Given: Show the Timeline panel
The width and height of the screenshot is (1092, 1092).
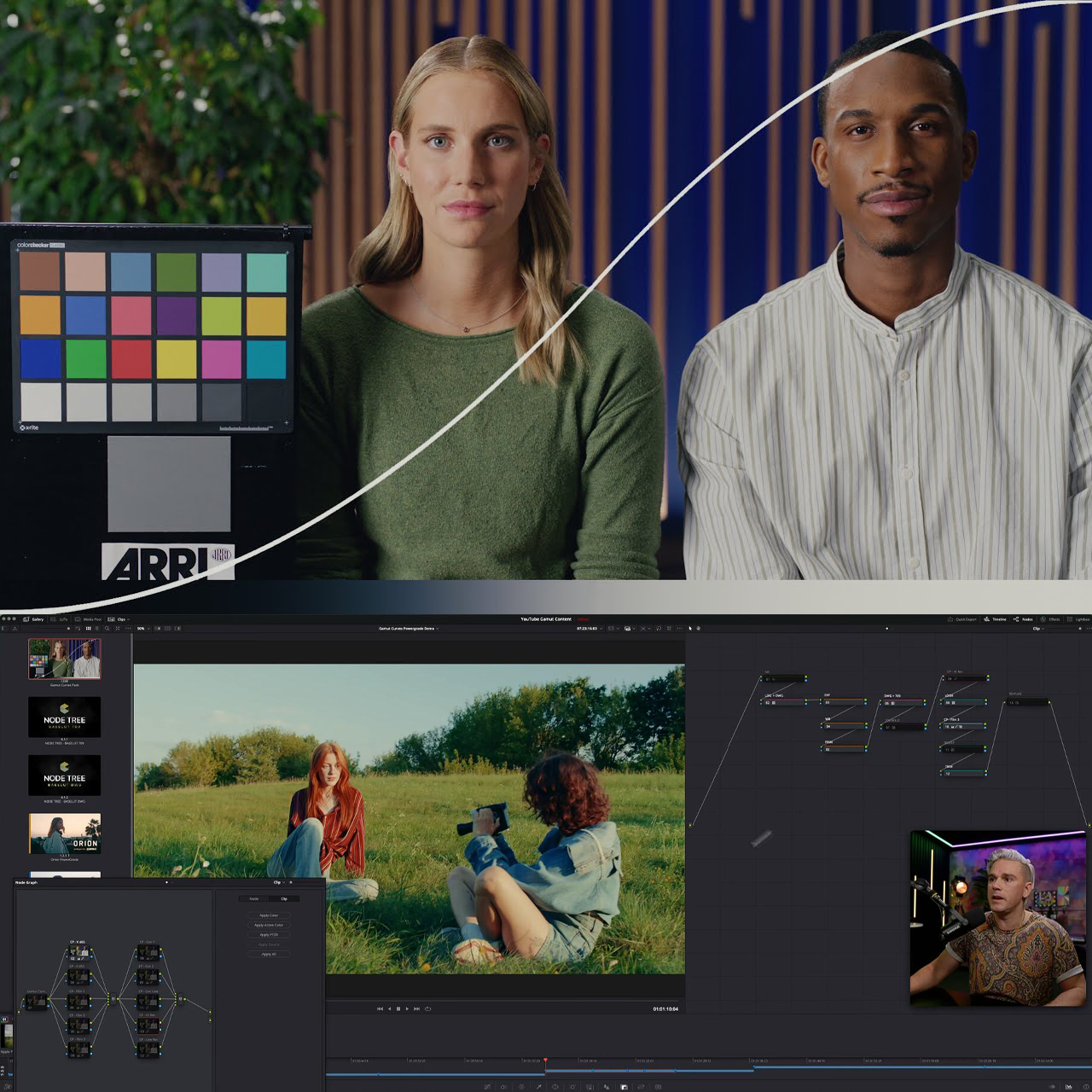Looking at the screenshot, I should pyautogui.click(x=994, y=619).
